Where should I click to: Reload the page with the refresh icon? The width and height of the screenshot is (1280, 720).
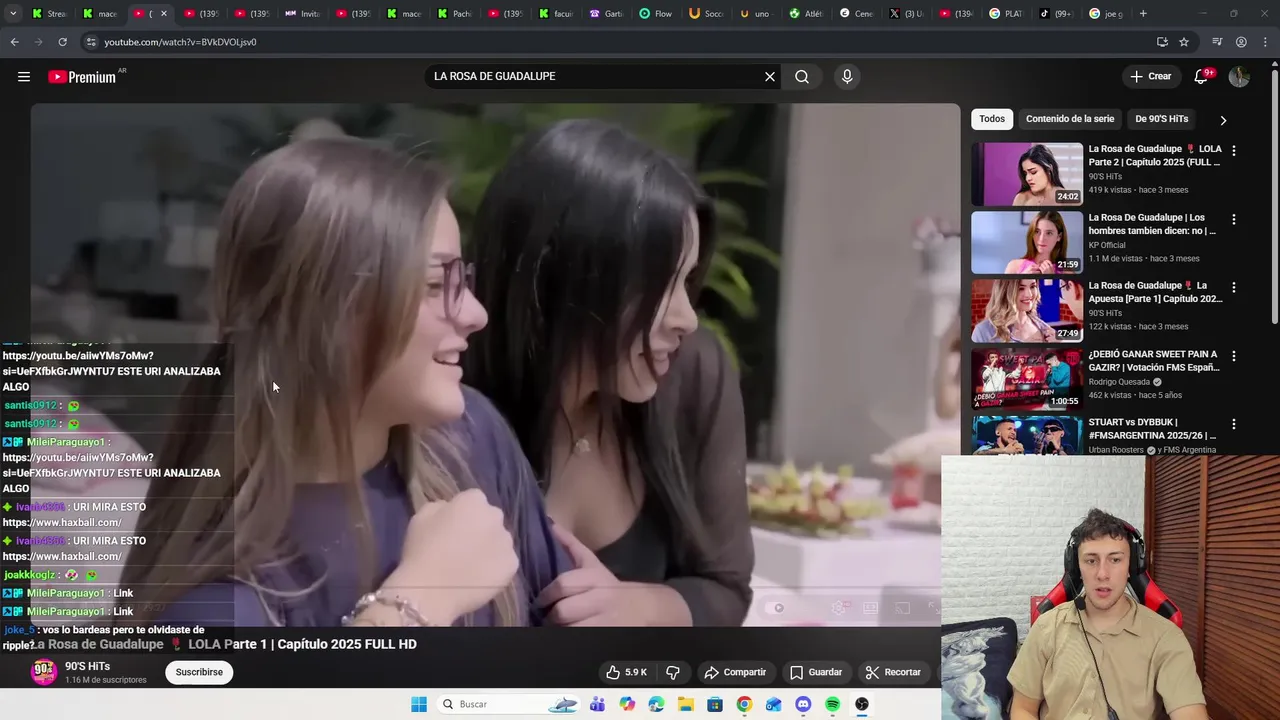pos(62,42)
